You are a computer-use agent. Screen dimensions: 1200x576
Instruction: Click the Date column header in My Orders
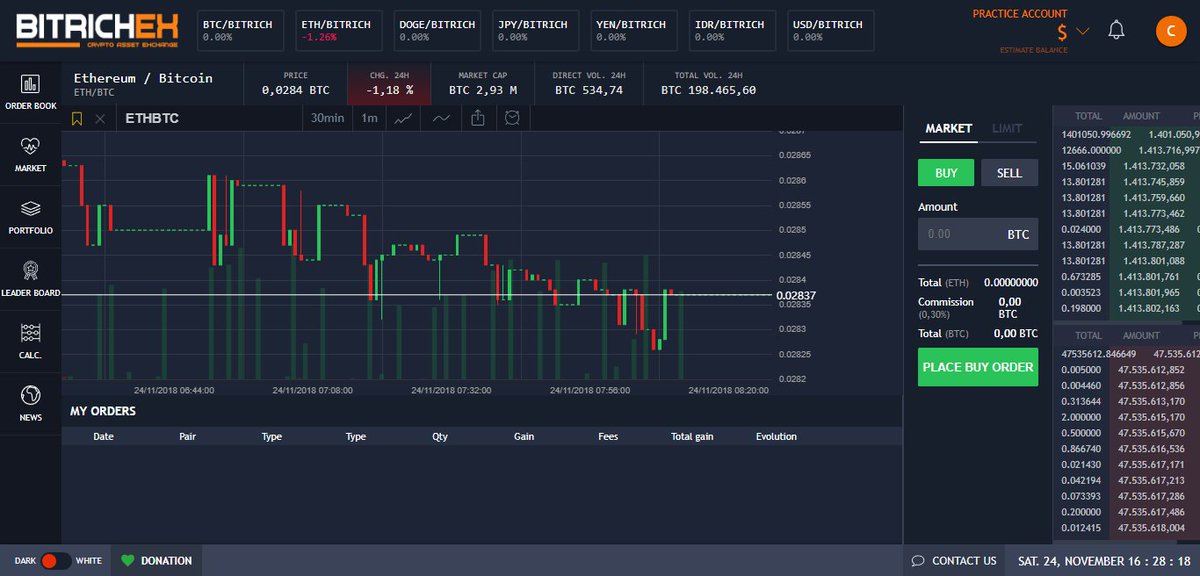(x=103, y=437)
